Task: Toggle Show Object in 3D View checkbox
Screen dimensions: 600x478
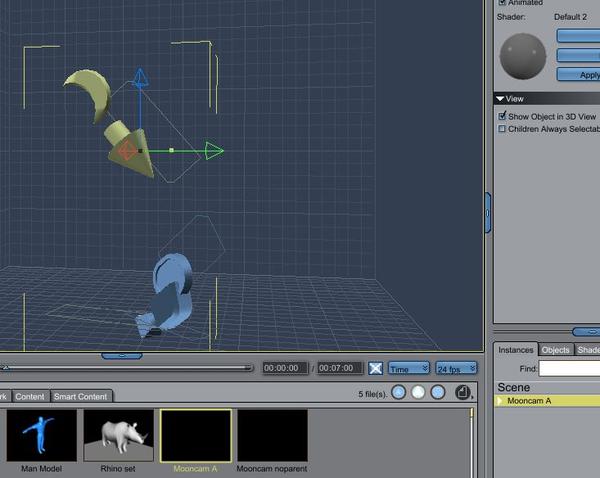Action: [x=502, y=116]
